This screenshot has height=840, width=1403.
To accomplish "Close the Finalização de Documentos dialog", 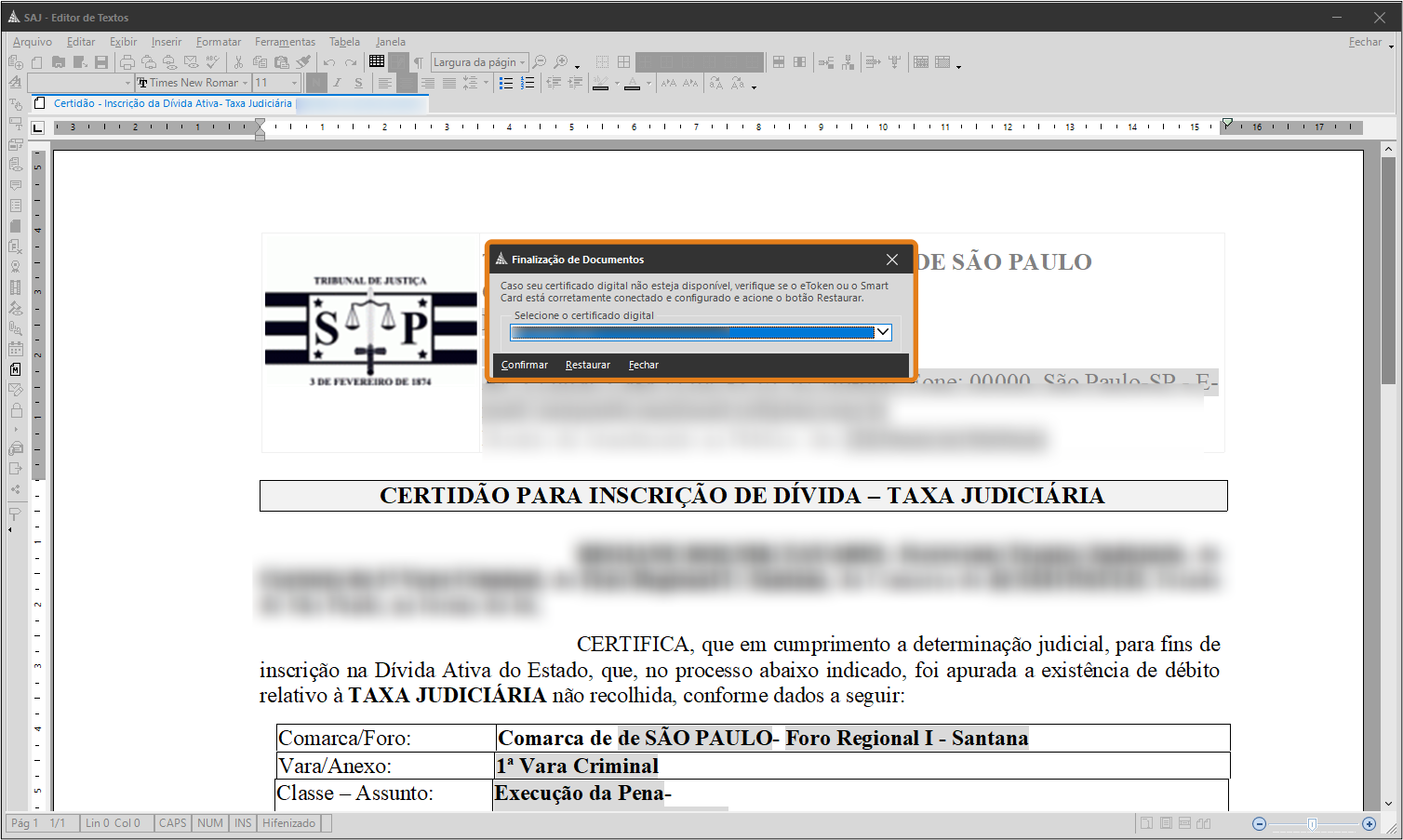I will tap(892, 260).
